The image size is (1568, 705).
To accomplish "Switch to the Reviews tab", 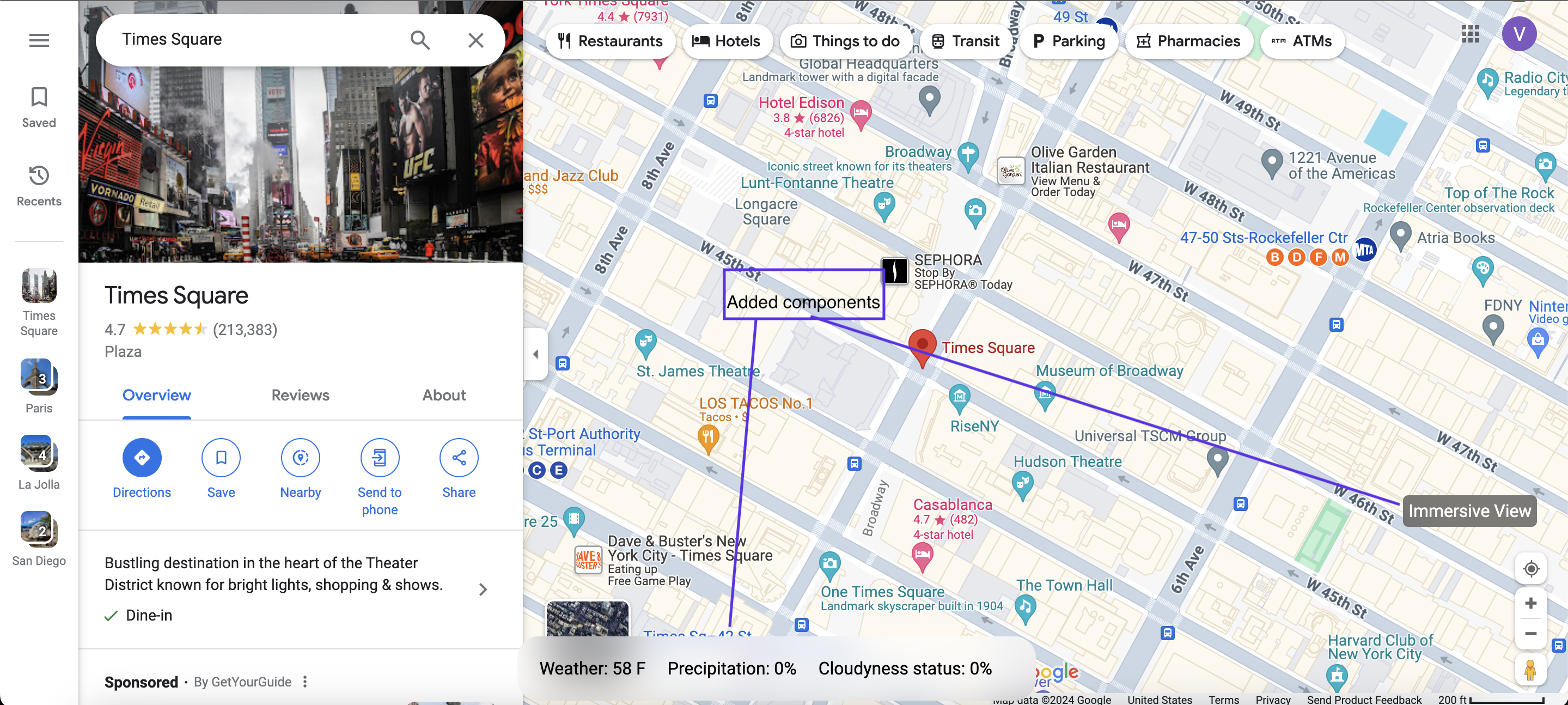I will (x=300, y=395).
